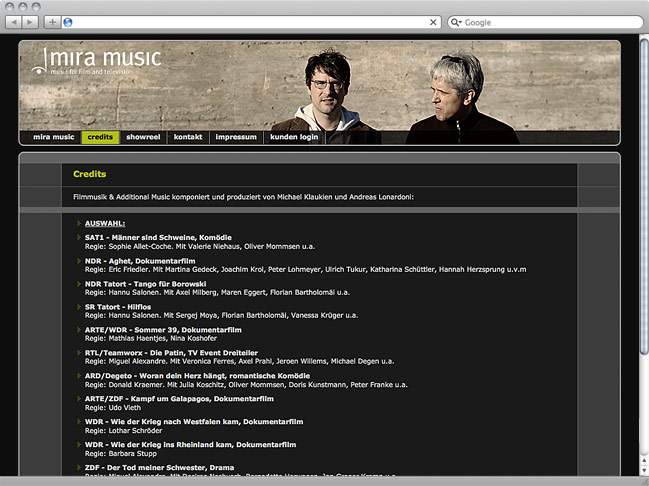Open the impressum nav tab
Image resolution: width=649 pixels, height=486 pixels.
coord(236,137)
